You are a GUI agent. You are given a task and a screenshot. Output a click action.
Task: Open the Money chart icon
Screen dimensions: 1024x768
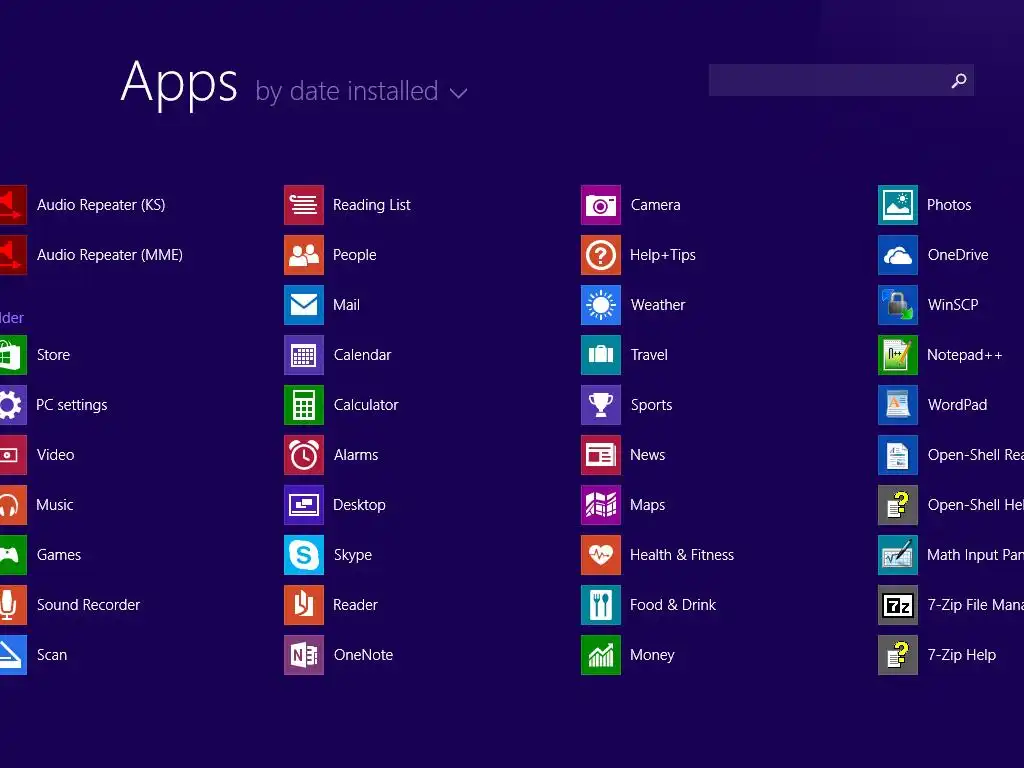tap(601, 654)
